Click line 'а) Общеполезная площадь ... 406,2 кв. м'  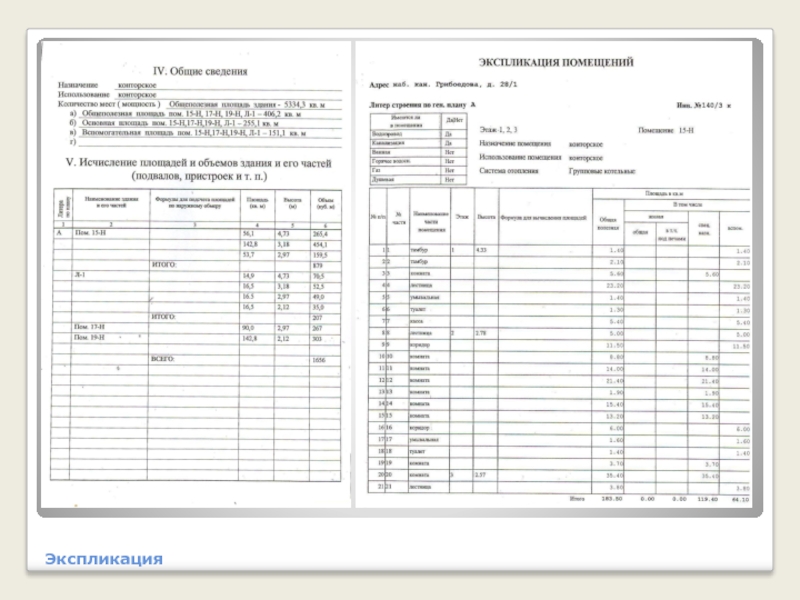tap(185, 114)
